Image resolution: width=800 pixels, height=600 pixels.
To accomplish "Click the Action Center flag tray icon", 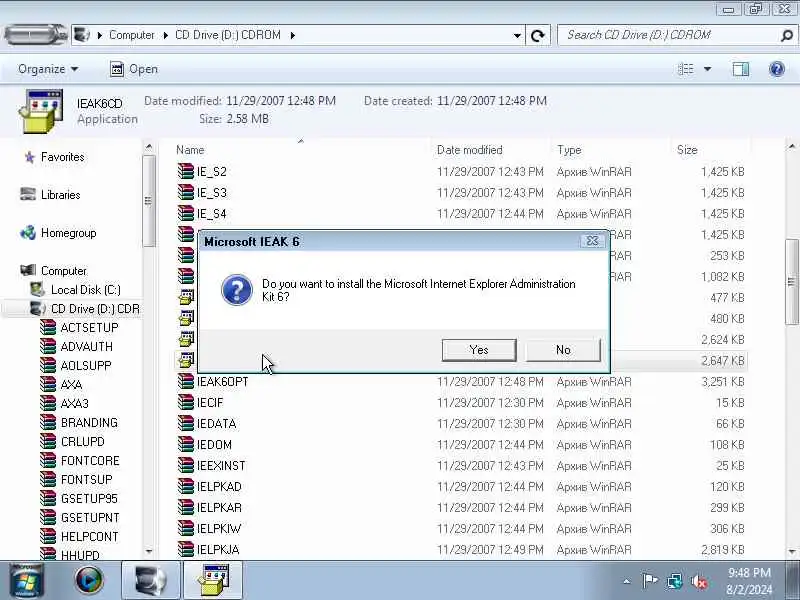I will point(649,581).
